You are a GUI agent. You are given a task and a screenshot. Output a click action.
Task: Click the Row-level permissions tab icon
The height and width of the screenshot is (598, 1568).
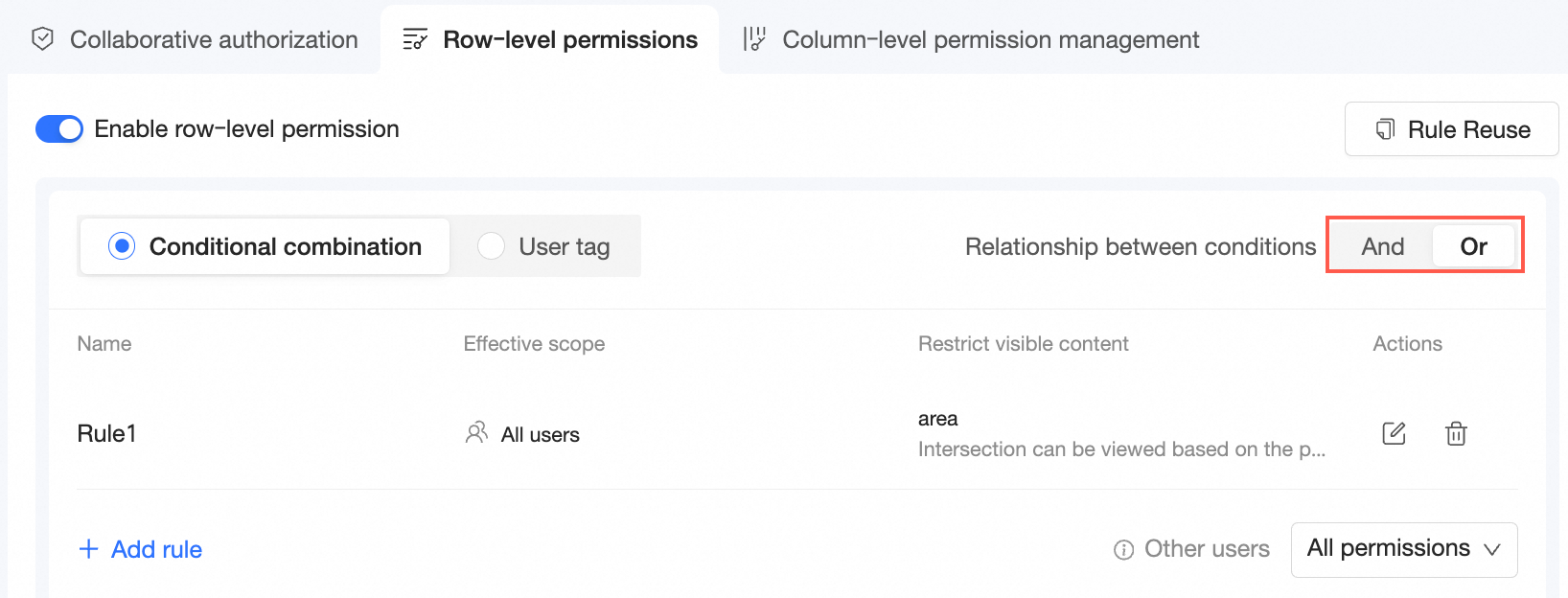[x=415, y=39]
